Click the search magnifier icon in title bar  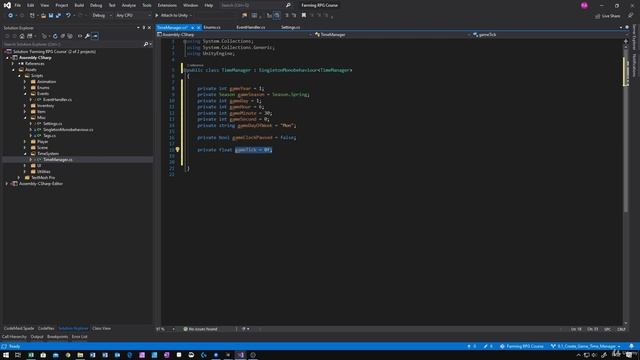pyautogui.click(x=288, y=5)
